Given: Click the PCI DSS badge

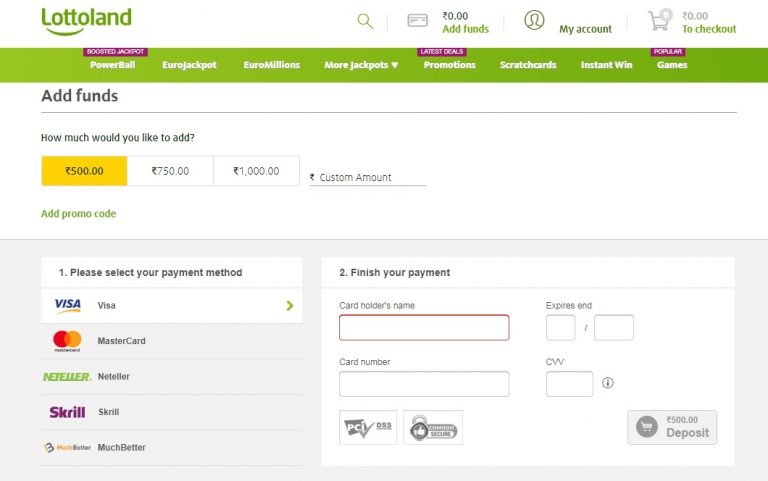Looking at the screenshot, I should pos(368,427).
